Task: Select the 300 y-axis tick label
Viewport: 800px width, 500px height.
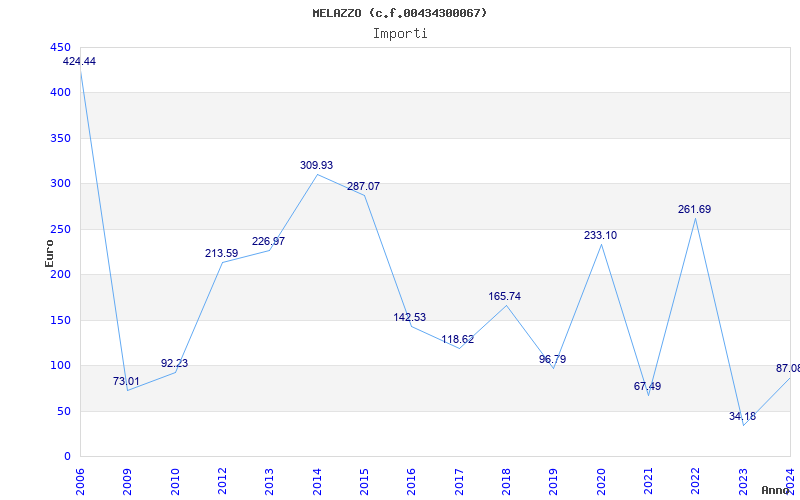Action: [x=60, y=184]
